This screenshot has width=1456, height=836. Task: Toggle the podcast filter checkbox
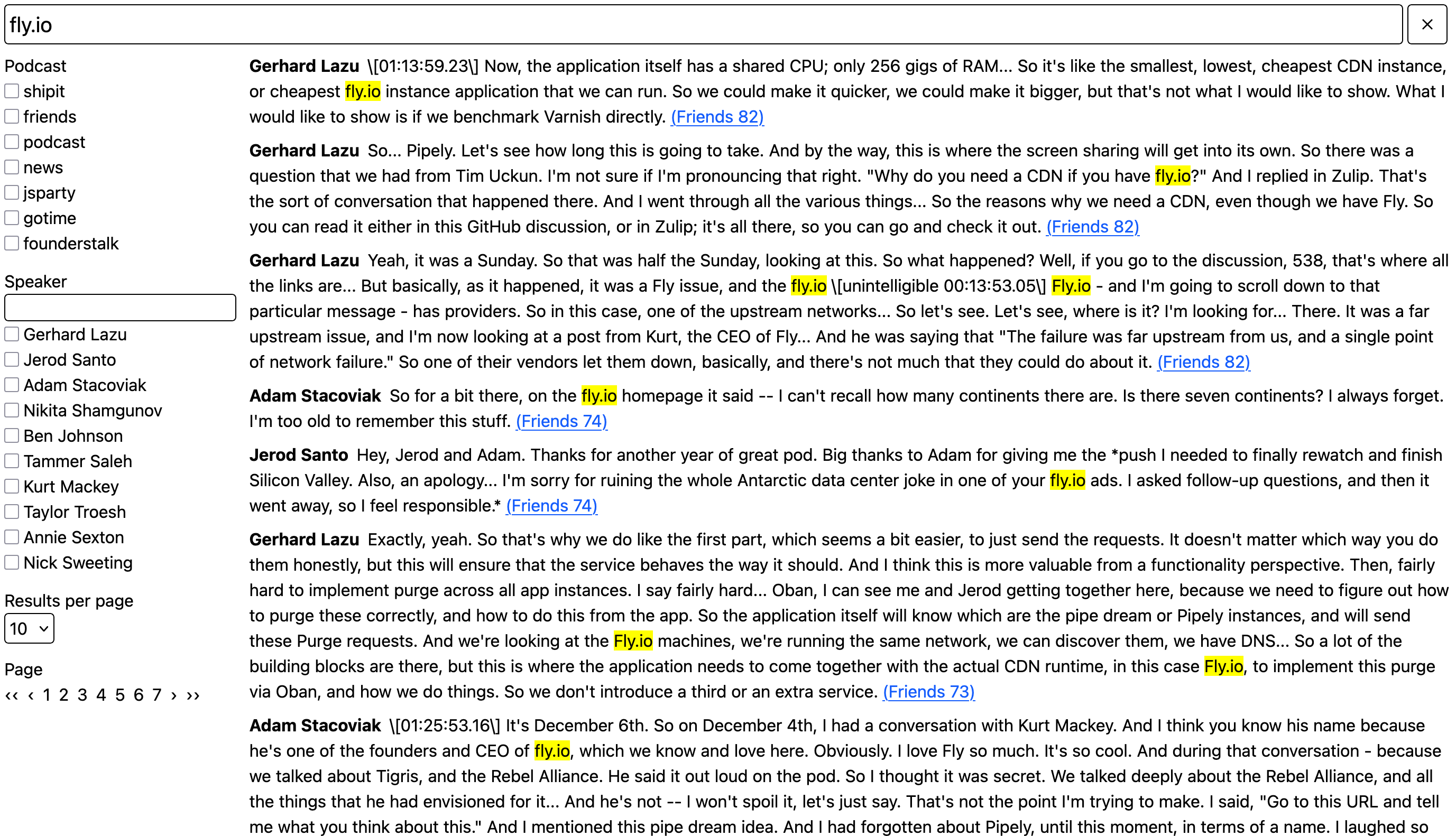(12, 142)
